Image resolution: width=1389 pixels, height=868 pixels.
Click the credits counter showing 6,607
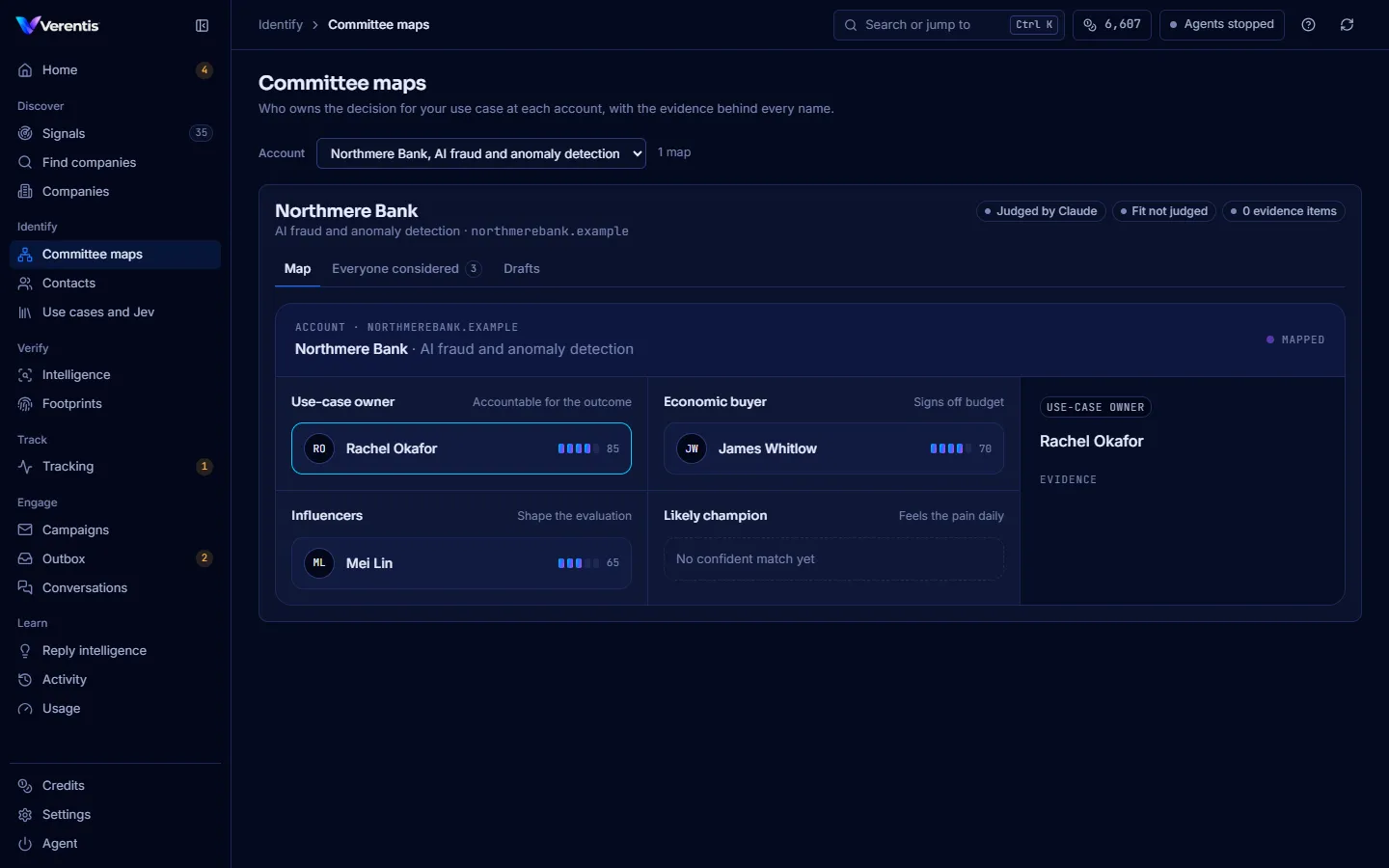(x=1112, y=25)
